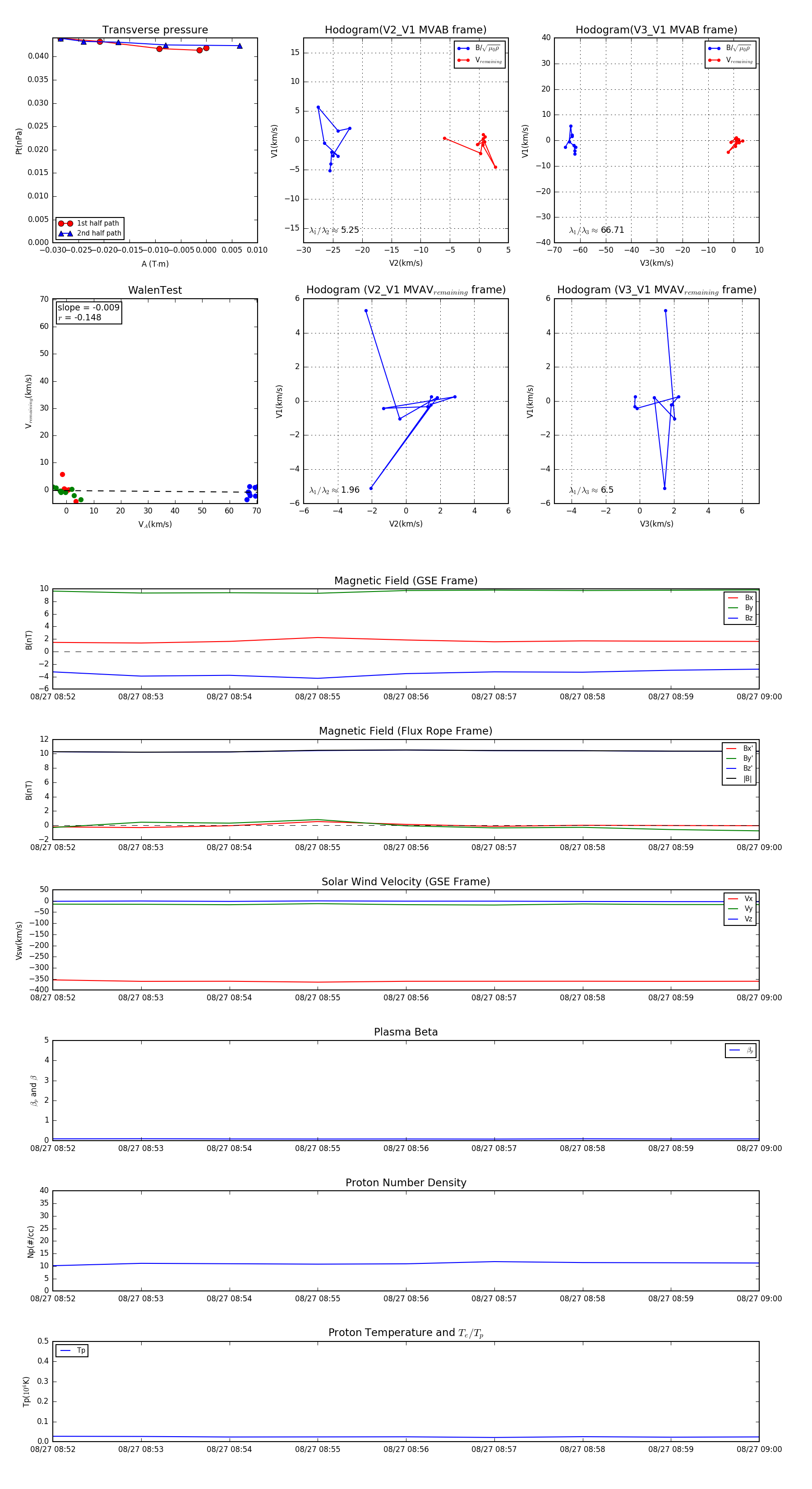The width and height of the screenshot is (812, 1489).
Task: Click the 'WalenTest' plot title
Action: [155, 290]
